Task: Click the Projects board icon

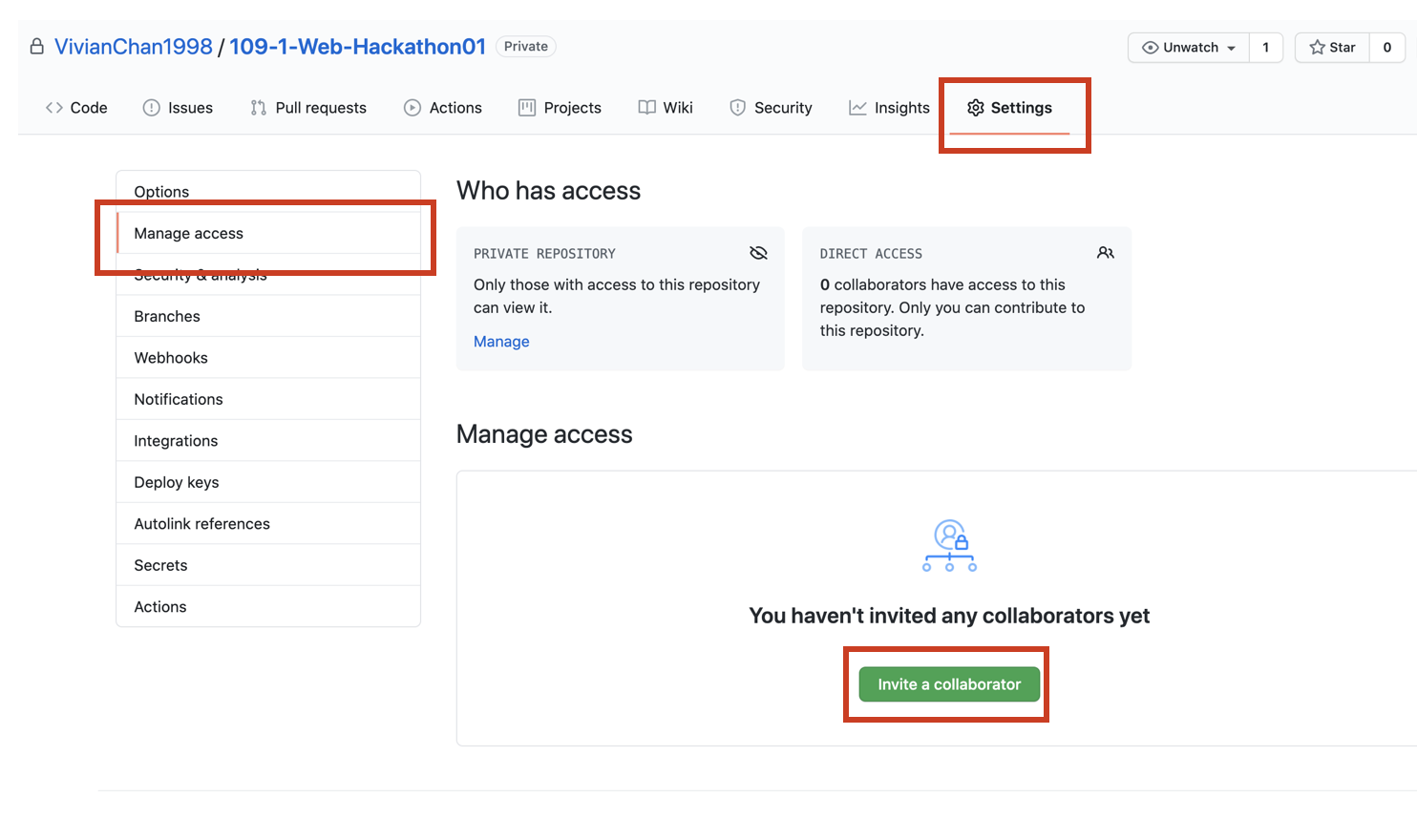Action: point(527,108)
